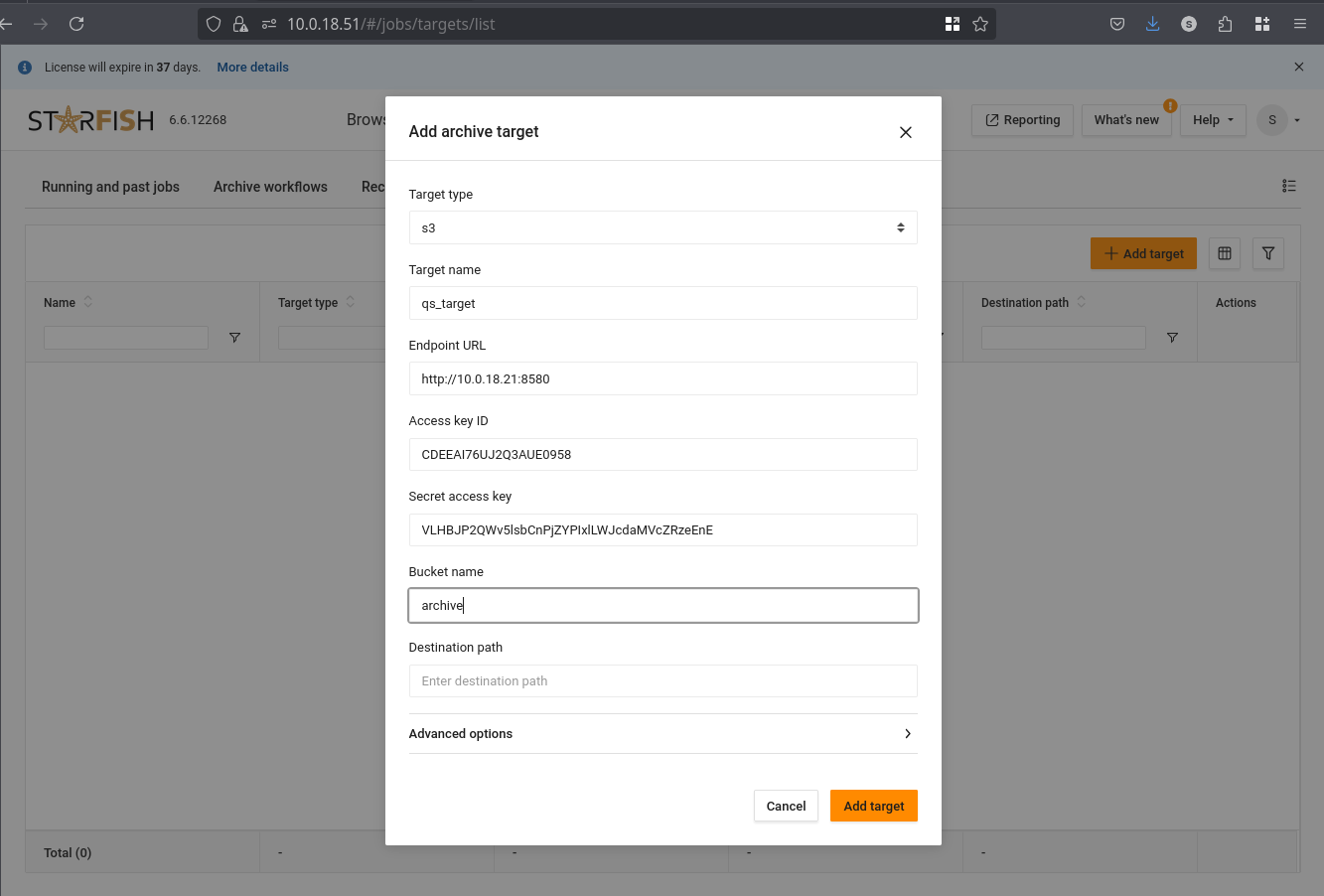The width and height of the screenshot is (1324, 896).
Task: Click the Destination path input field
Action: 662,681
